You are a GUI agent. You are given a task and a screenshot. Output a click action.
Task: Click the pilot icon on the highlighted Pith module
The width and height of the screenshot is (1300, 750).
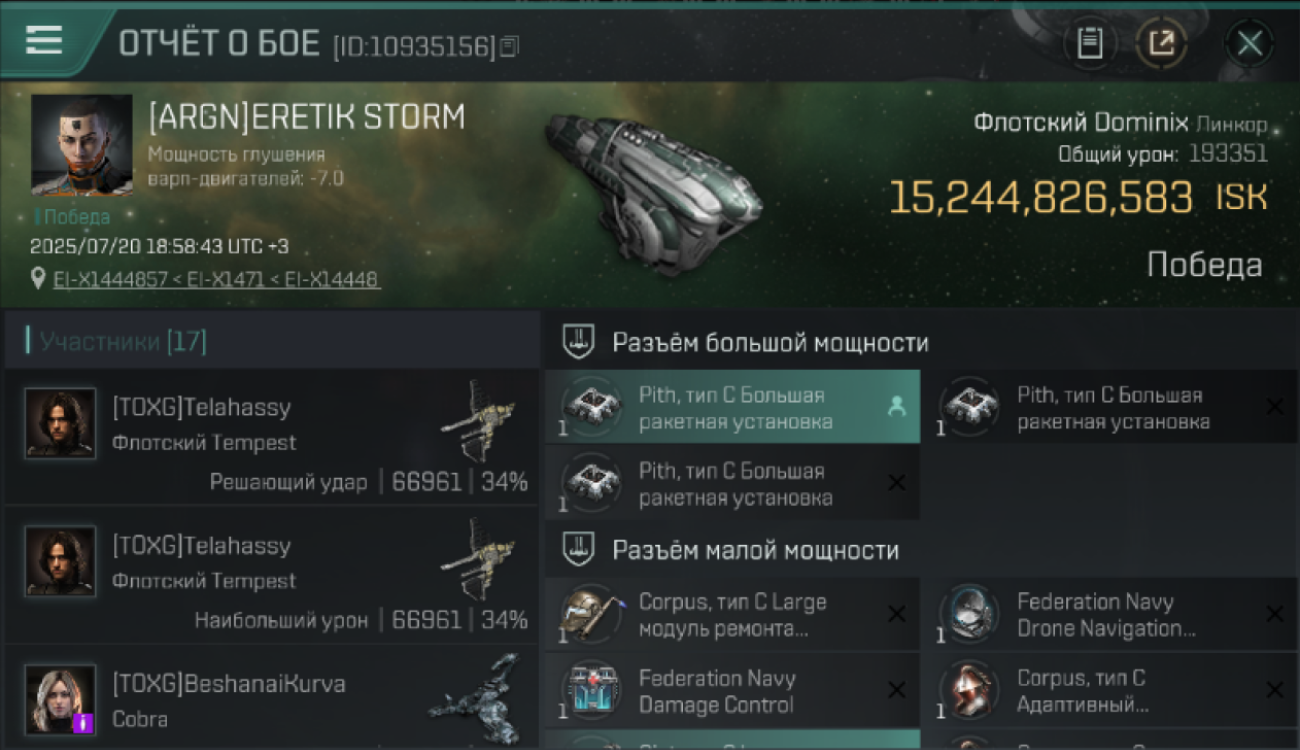896,406
